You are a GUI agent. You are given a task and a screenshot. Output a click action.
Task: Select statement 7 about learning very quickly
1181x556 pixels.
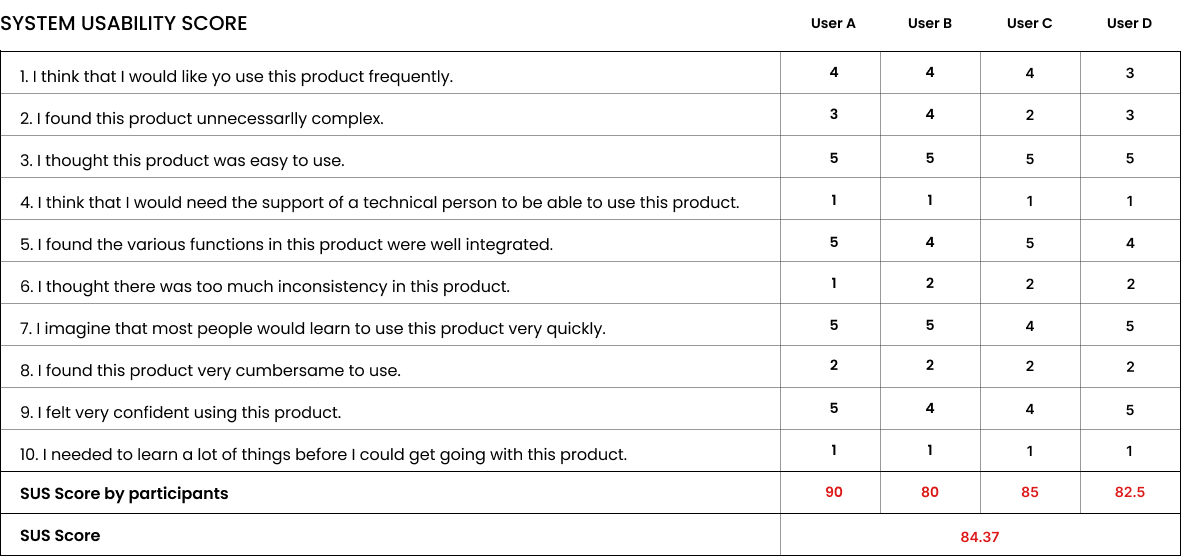click(x=313, y=328)
